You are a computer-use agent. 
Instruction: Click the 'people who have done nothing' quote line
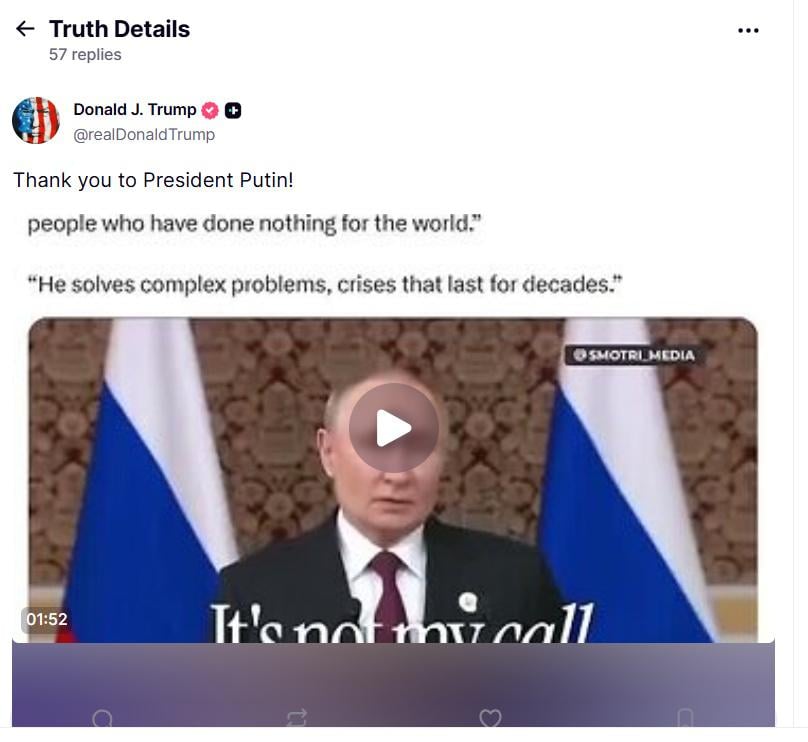pyautogui.click(x=254, y=224)
